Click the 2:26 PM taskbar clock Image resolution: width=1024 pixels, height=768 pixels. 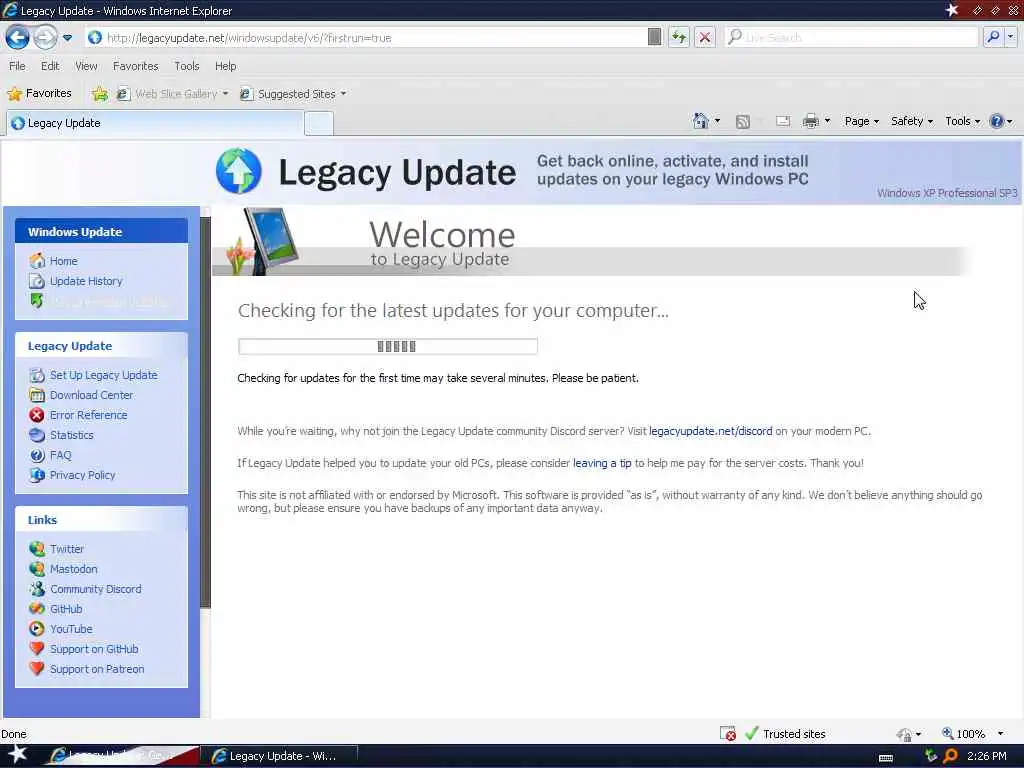pos(986,756)
